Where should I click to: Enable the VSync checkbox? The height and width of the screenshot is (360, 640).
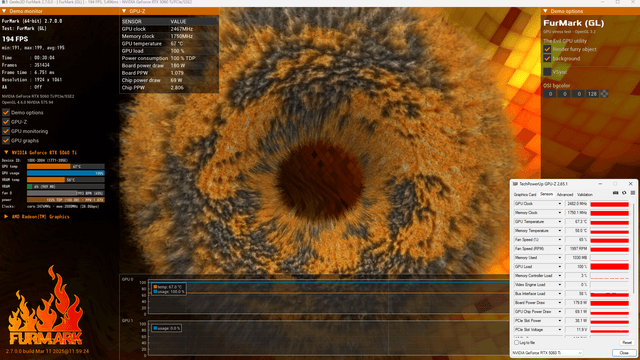pos(547,72)
